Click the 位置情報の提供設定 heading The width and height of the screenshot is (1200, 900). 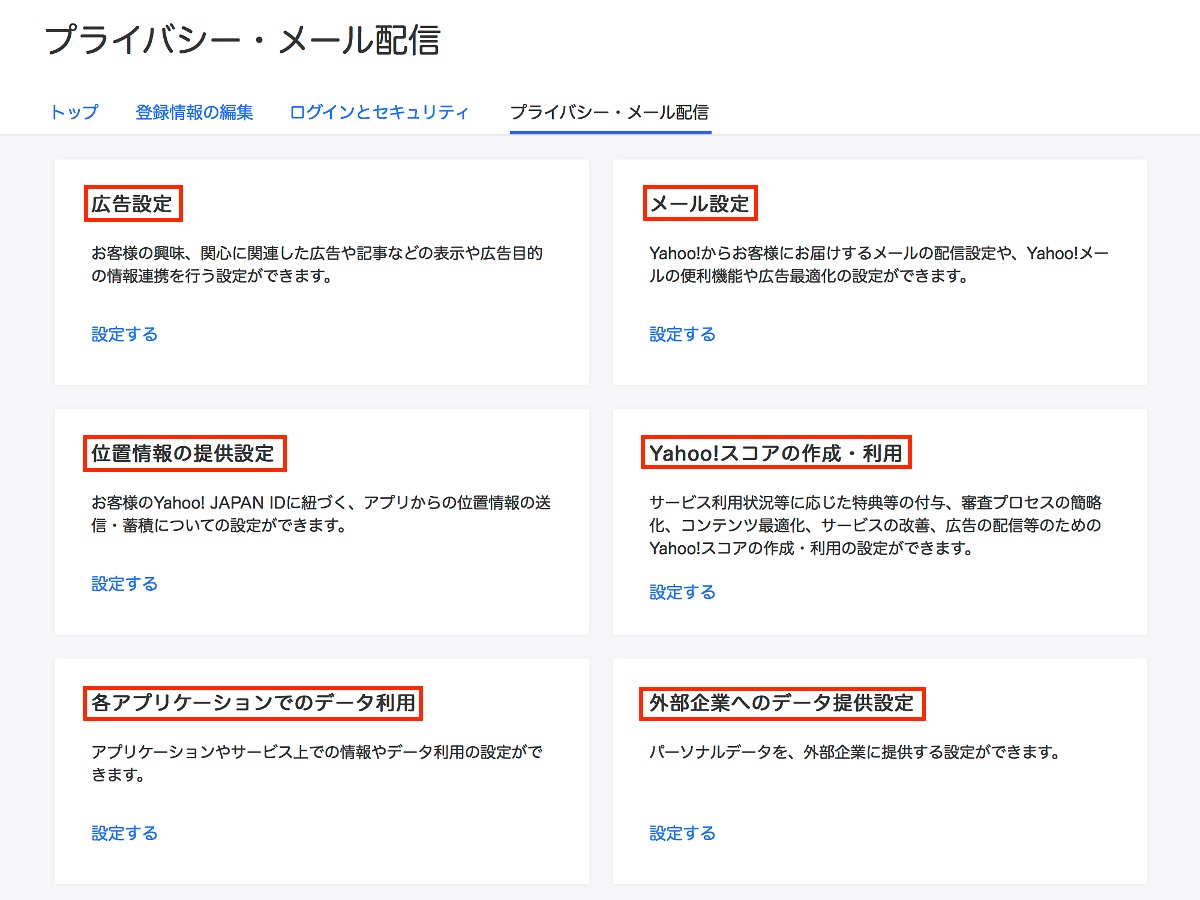(183, 453)
